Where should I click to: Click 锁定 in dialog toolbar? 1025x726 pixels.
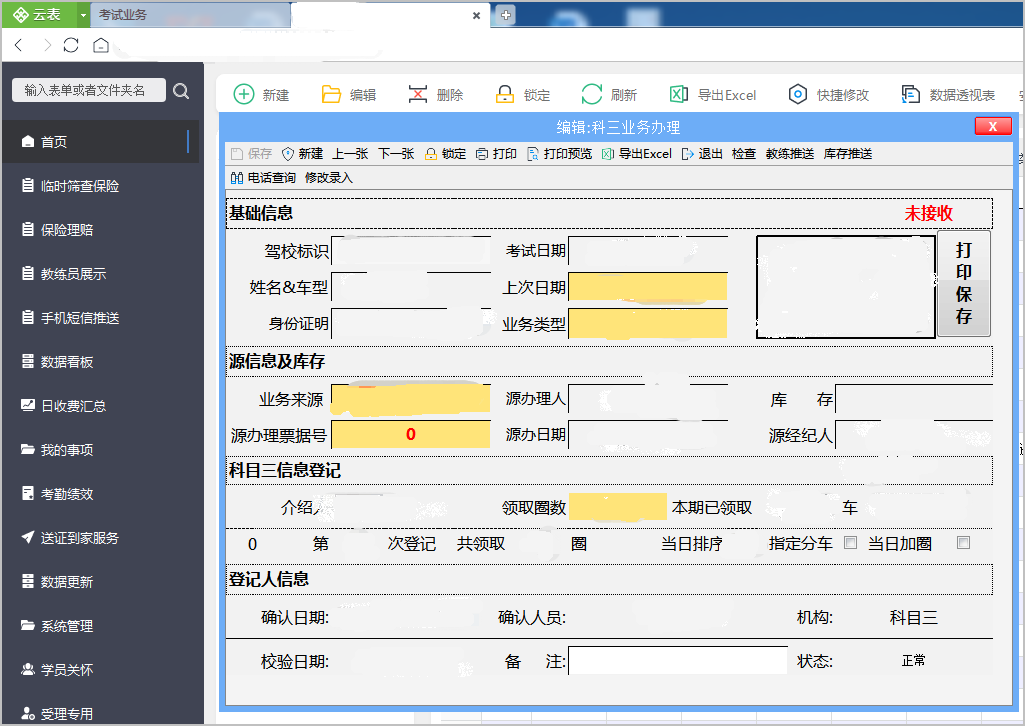coord(445,154)
